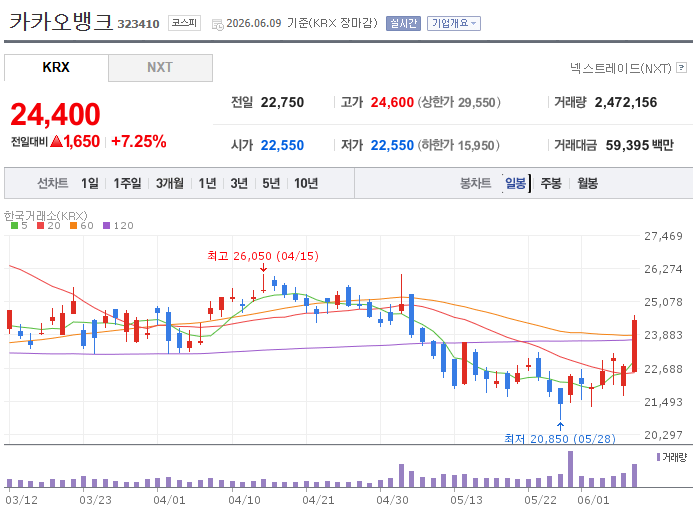
Task: Click the 코스피 market badge
Action: [184, 23]
